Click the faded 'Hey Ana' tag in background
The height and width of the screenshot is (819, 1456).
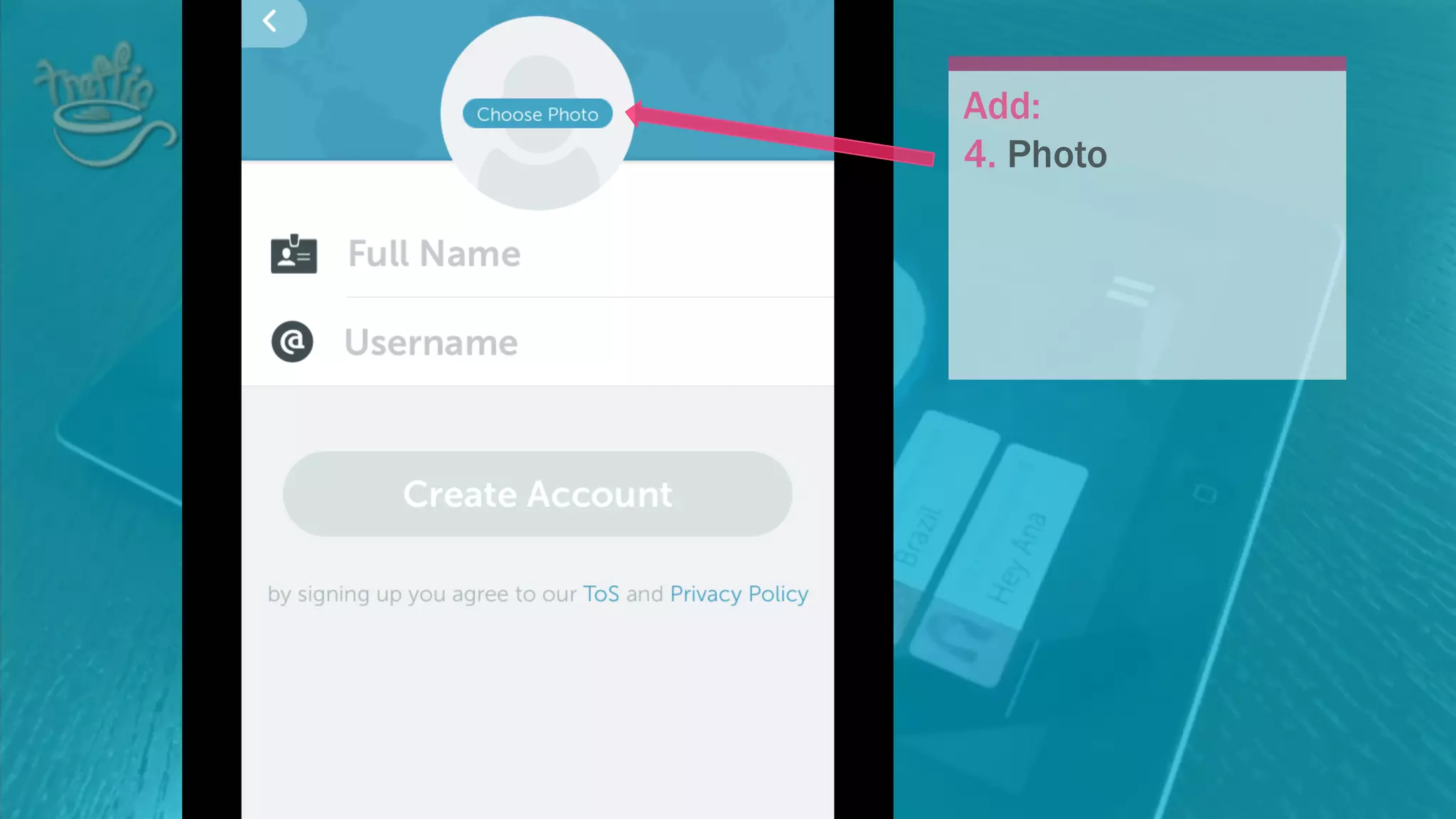click(1017, 558)
